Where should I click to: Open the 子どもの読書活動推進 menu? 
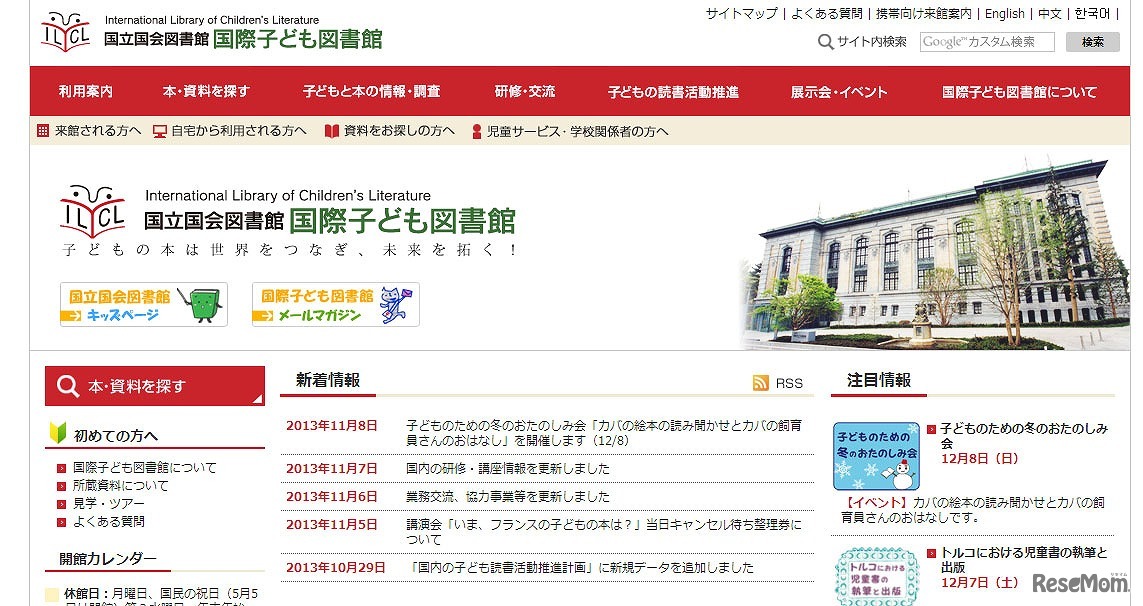pyautogui.click(x=674, y=92)
